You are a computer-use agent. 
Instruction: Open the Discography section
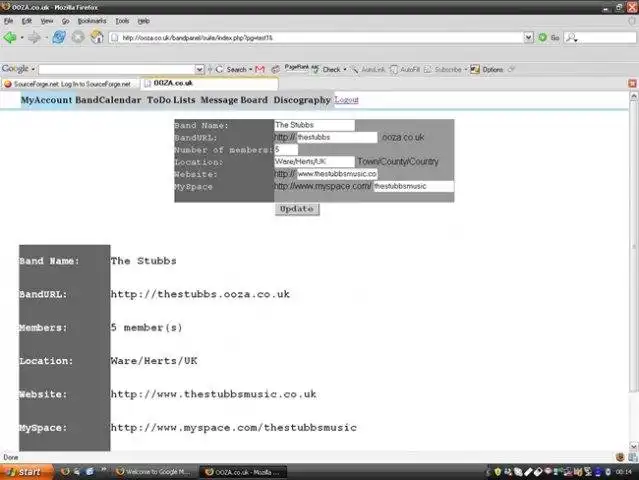click(302, 100)
